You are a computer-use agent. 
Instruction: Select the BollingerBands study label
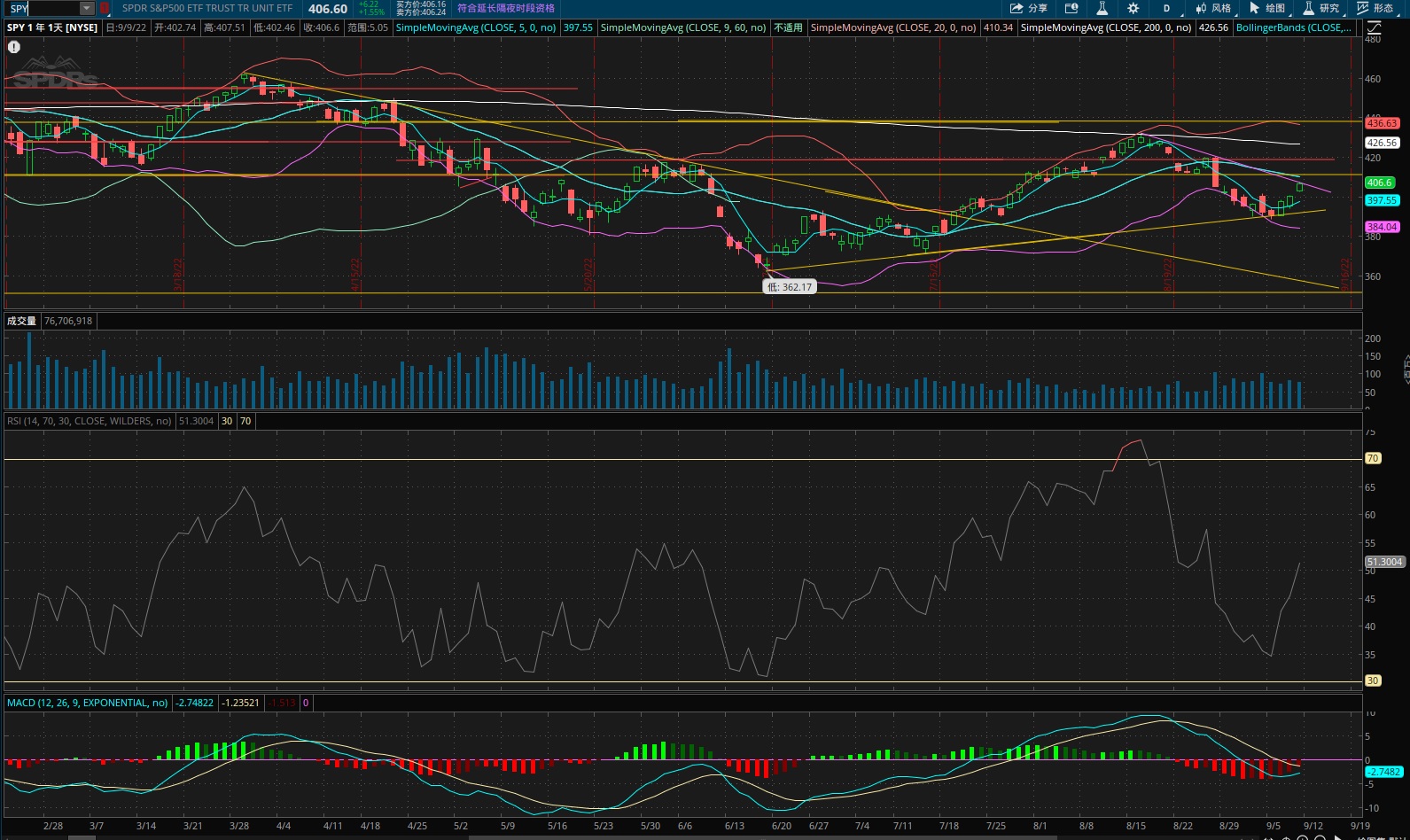(x=1294, y=27)
